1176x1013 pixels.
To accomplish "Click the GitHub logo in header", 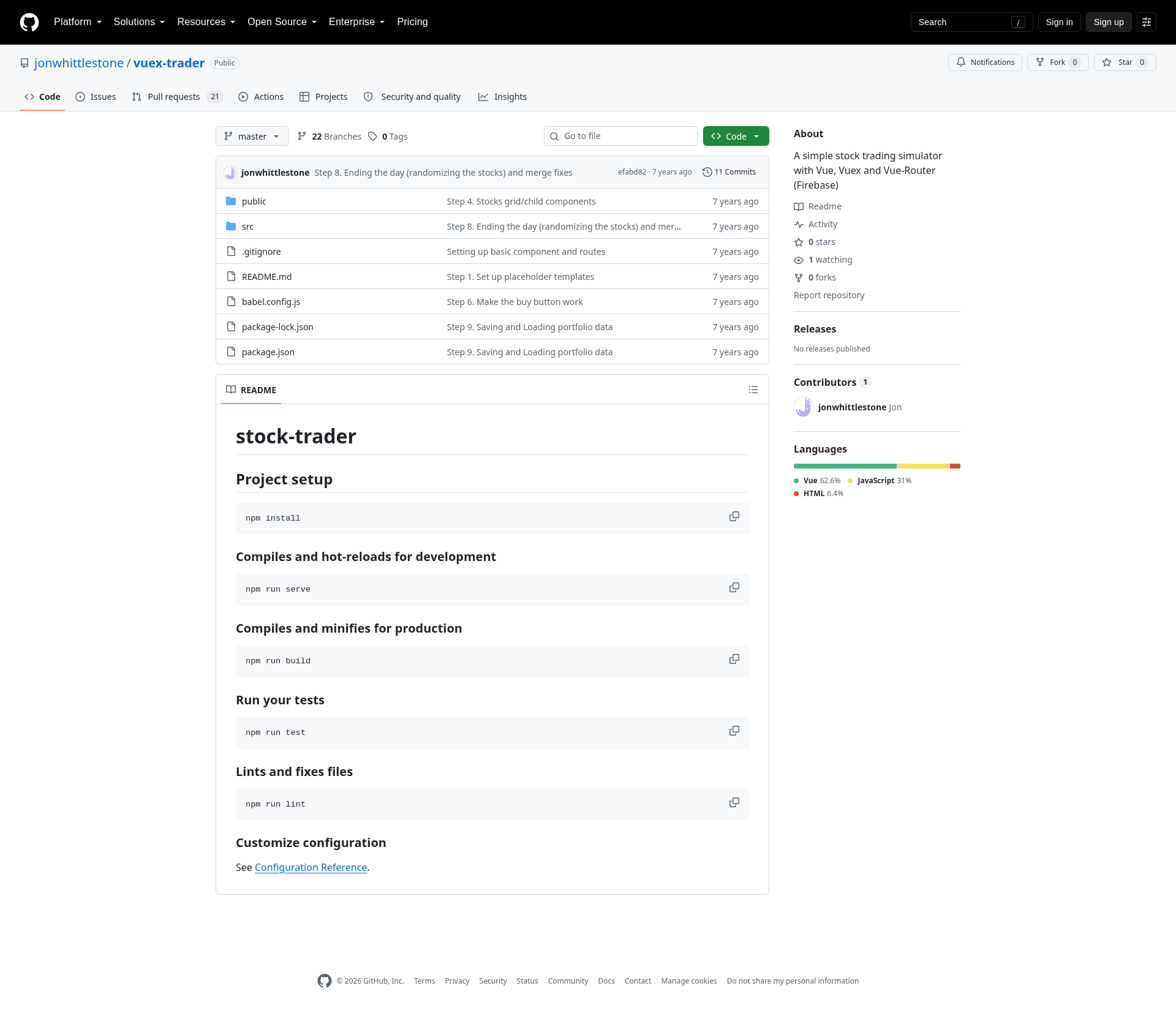I will point(29,22).
